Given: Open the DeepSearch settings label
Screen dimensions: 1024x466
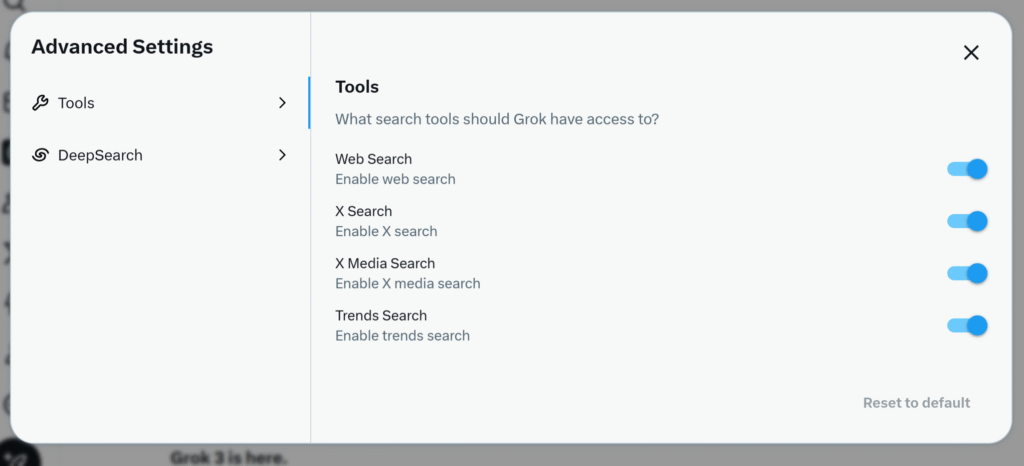Looking at the screenshot, I should pyautogui.click(x=100, y=155).
